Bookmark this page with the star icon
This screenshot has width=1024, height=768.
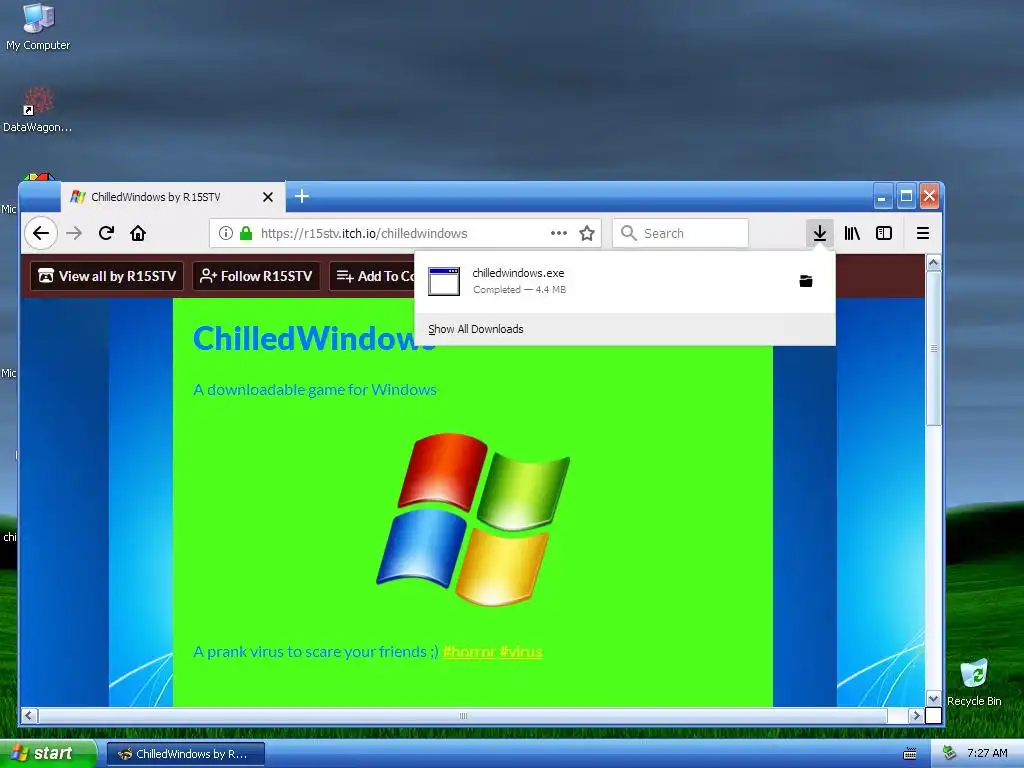pos(587,233)
